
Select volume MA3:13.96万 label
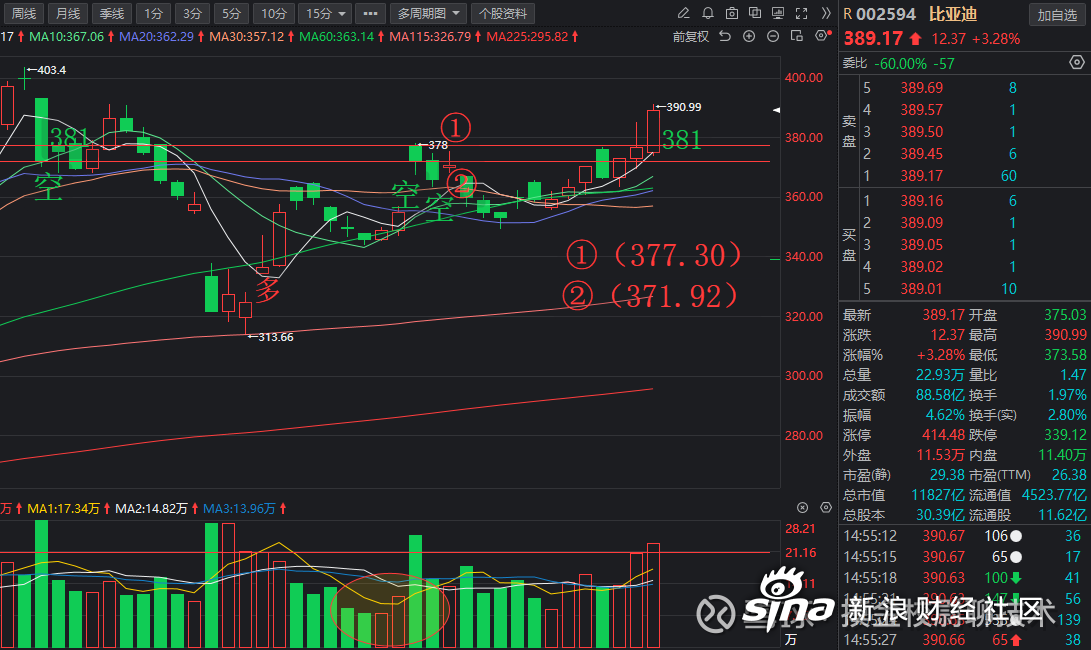[x=239, y=509]
